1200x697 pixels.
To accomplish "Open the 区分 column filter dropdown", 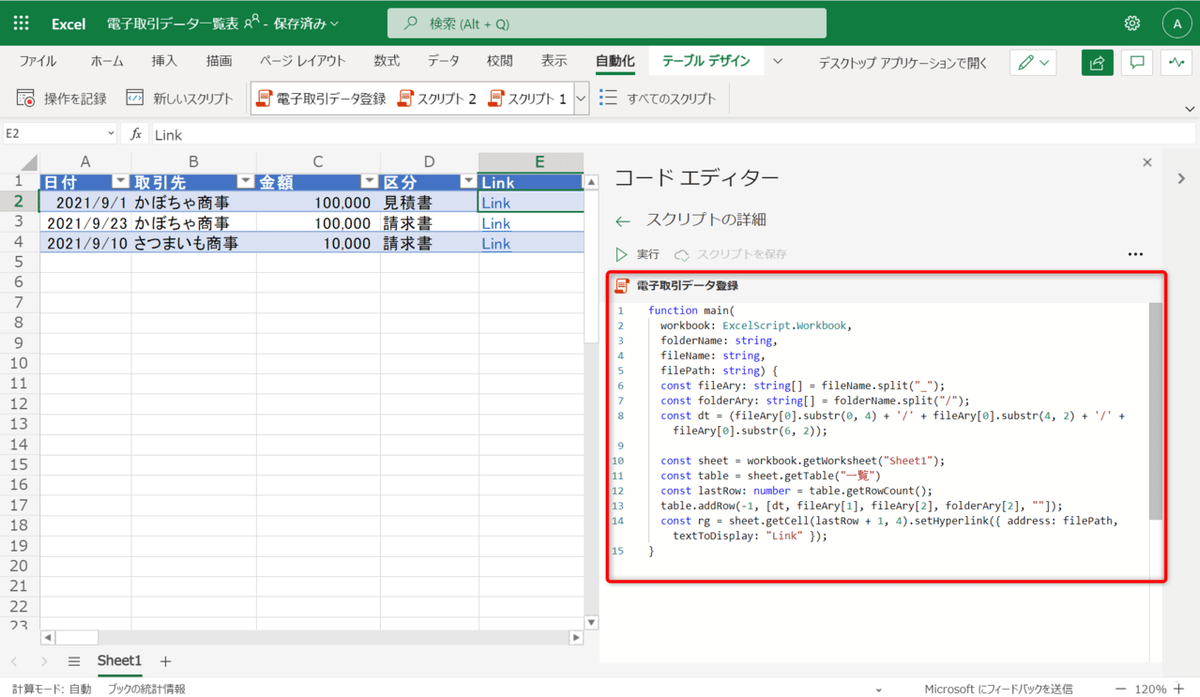I will click(x=467, y=182).
